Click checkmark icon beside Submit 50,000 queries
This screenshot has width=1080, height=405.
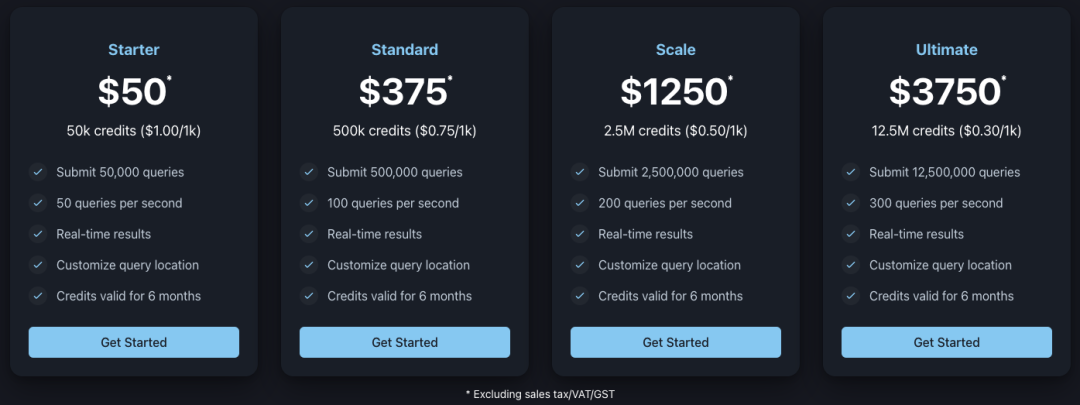[x=38, y=172]
